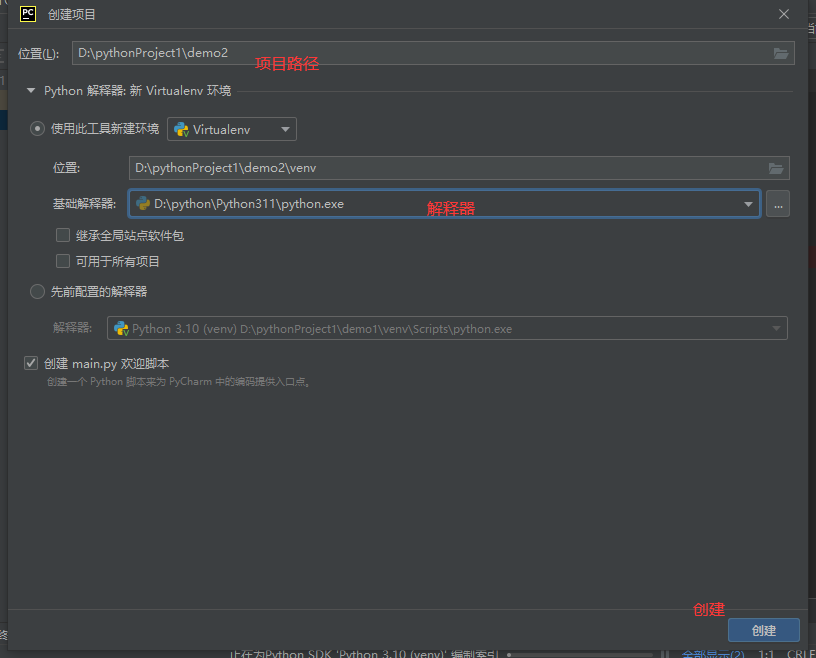Open the Virtualenv tool dropdown
816x658 pixels.
click(x=232, y=129)
